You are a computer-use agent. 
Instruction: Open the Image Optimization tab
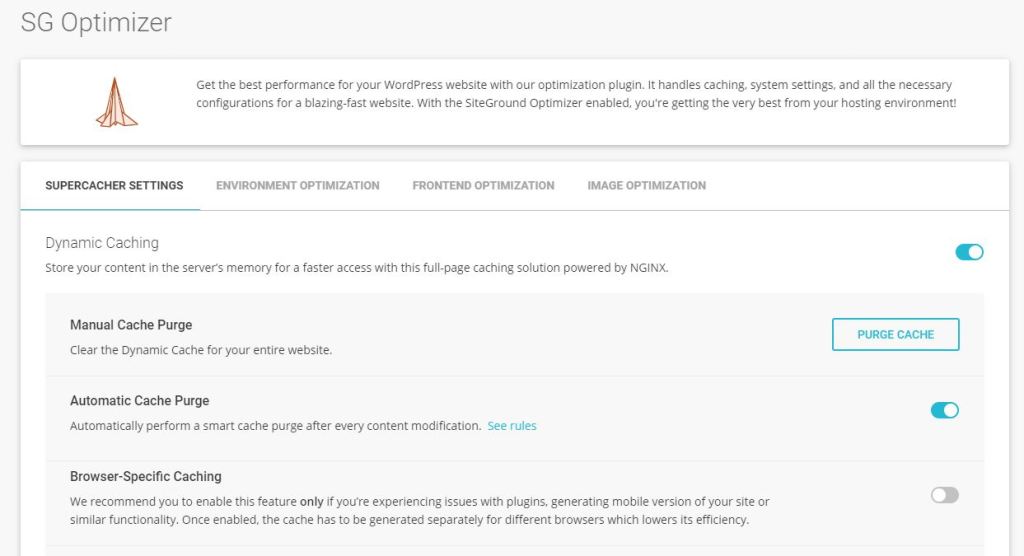pos(647,186)
